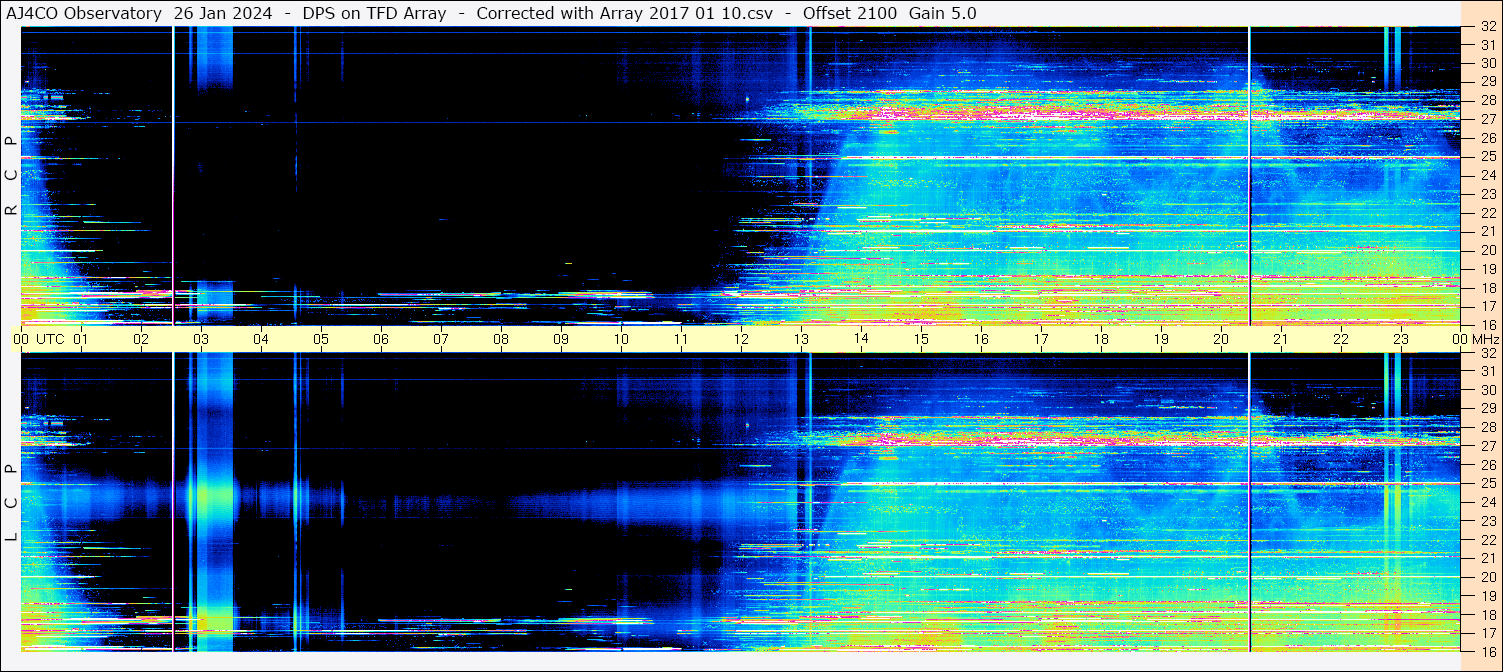
Task: Click the 06 hour marker on UTC axis
Action: pos(381,339)
